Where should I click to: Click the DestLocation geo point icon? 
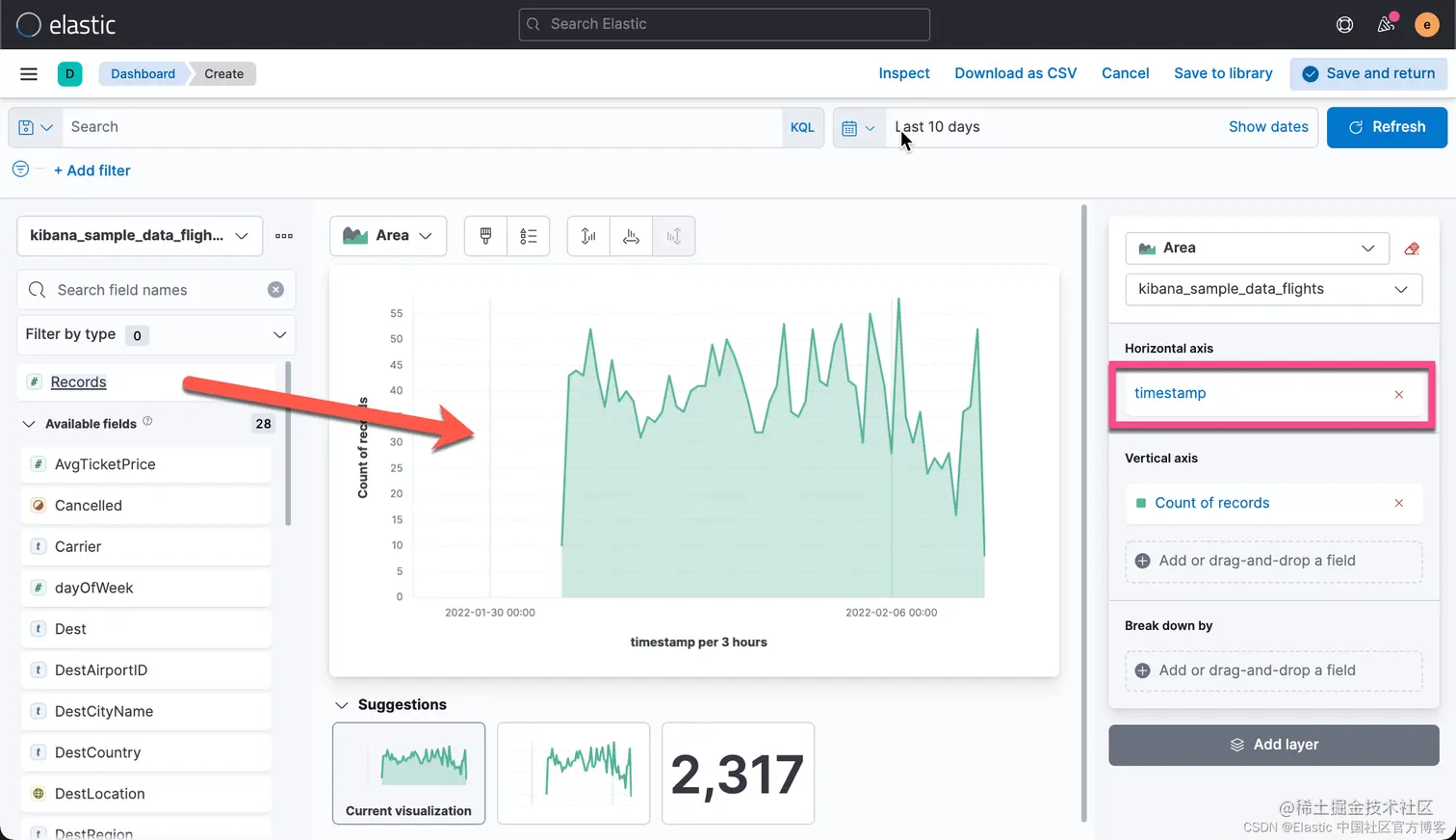[38, 794]
